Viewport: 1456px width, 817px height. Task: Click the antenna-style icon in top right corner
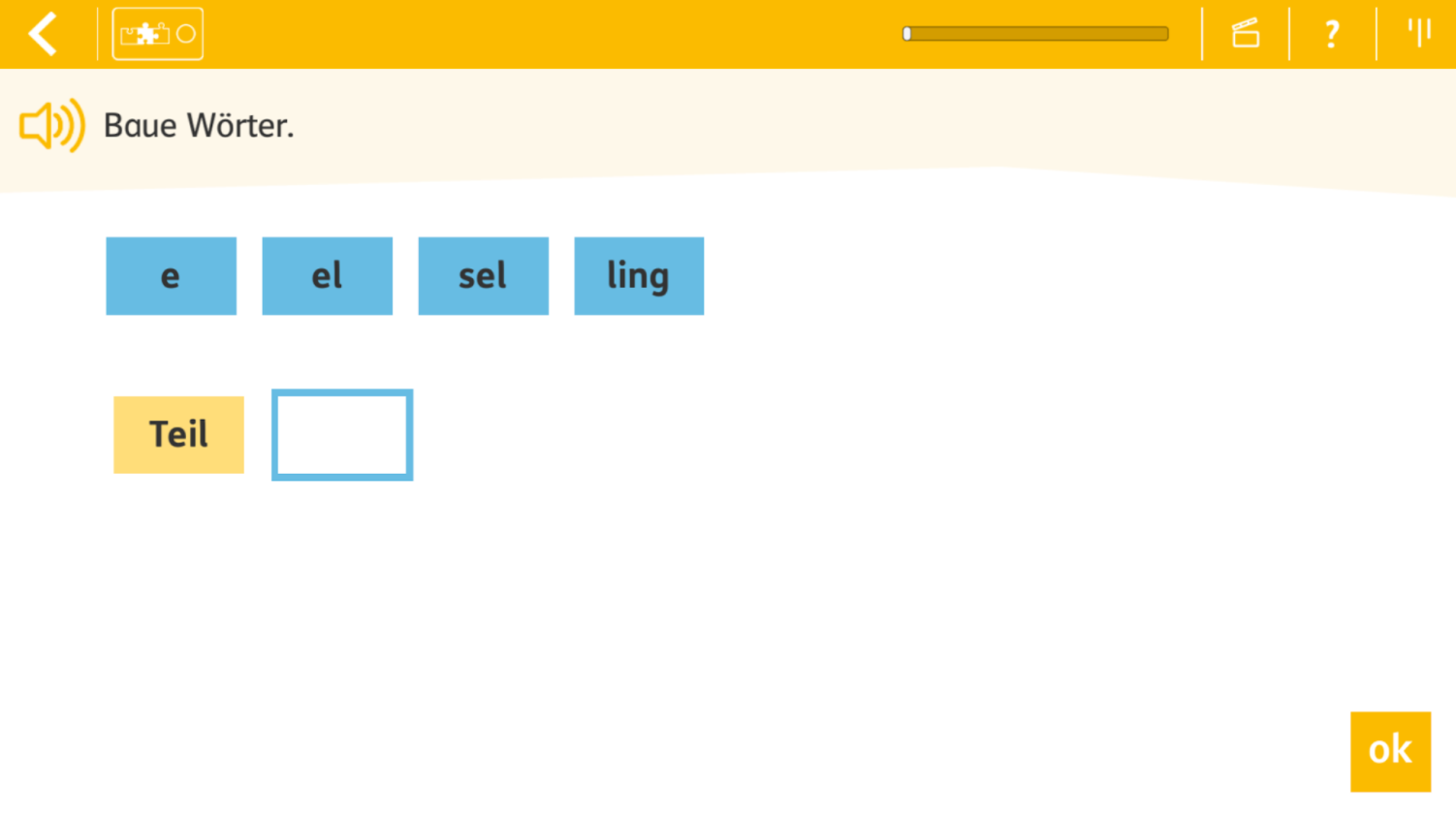click(x=1419, y=32)
